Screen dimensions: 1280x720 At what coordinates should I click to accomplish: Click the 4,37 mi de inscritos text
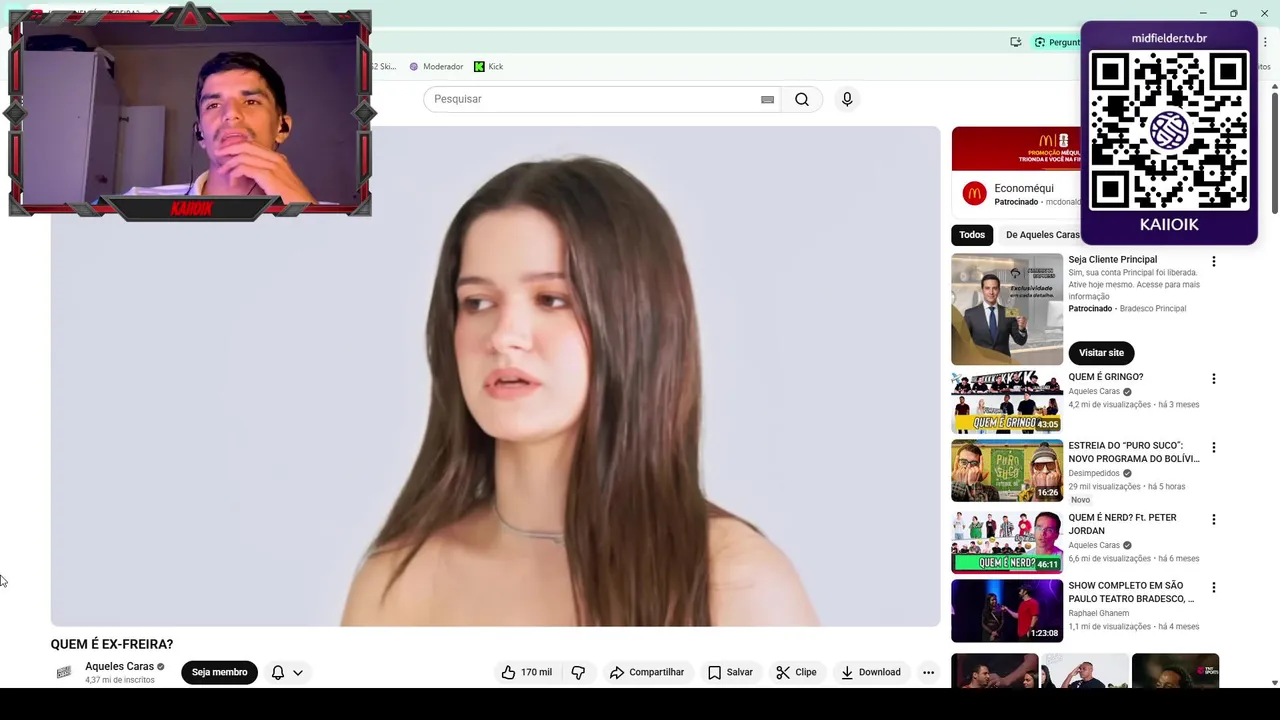120,680
